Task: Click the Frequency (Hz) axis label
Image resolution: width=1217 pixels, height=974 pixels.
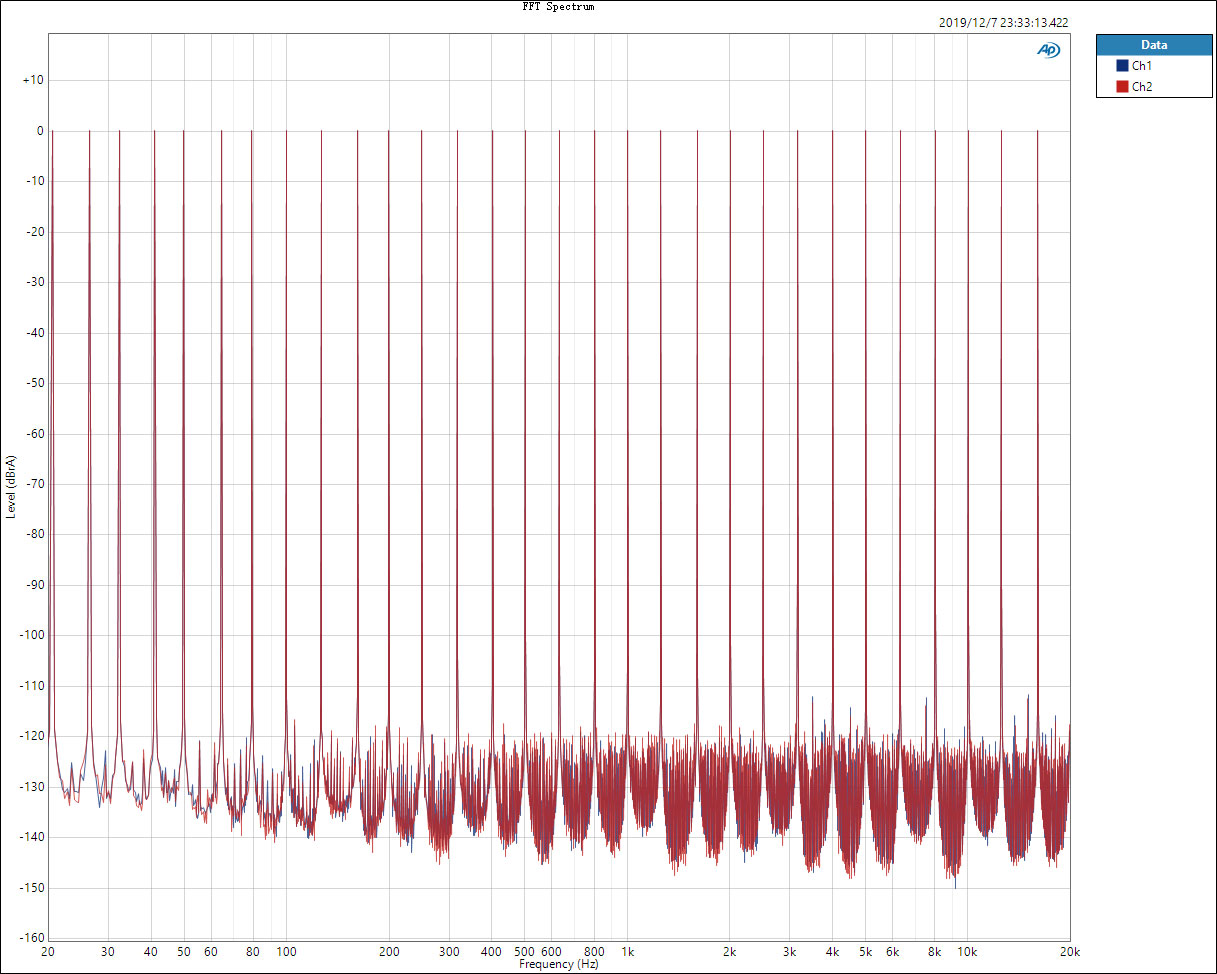Action: pyautogui.click(x=559, y=964)
